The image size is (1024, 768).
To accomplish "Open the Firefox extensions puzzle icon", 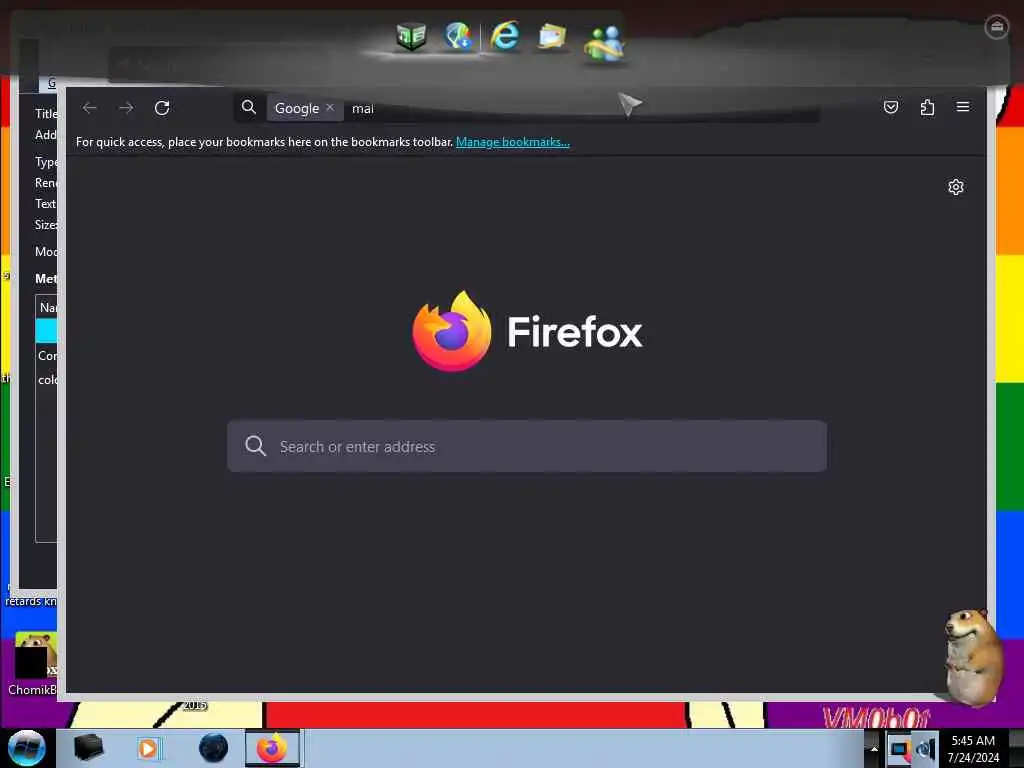I will pos(927,107).
